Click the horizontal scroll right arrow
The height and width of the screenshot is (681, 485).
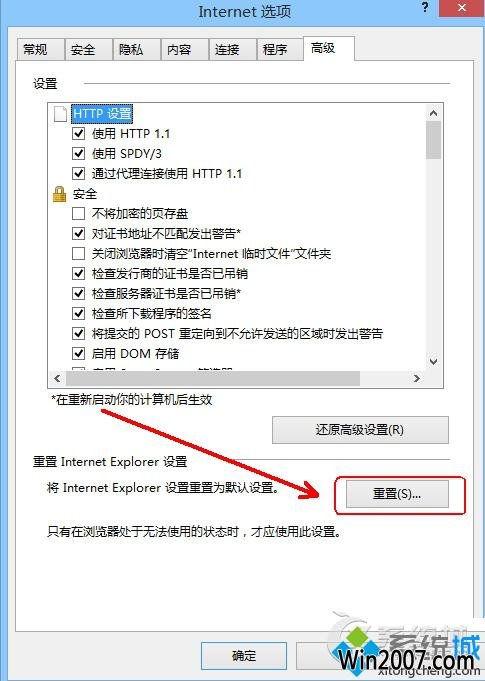pos(416,378)
